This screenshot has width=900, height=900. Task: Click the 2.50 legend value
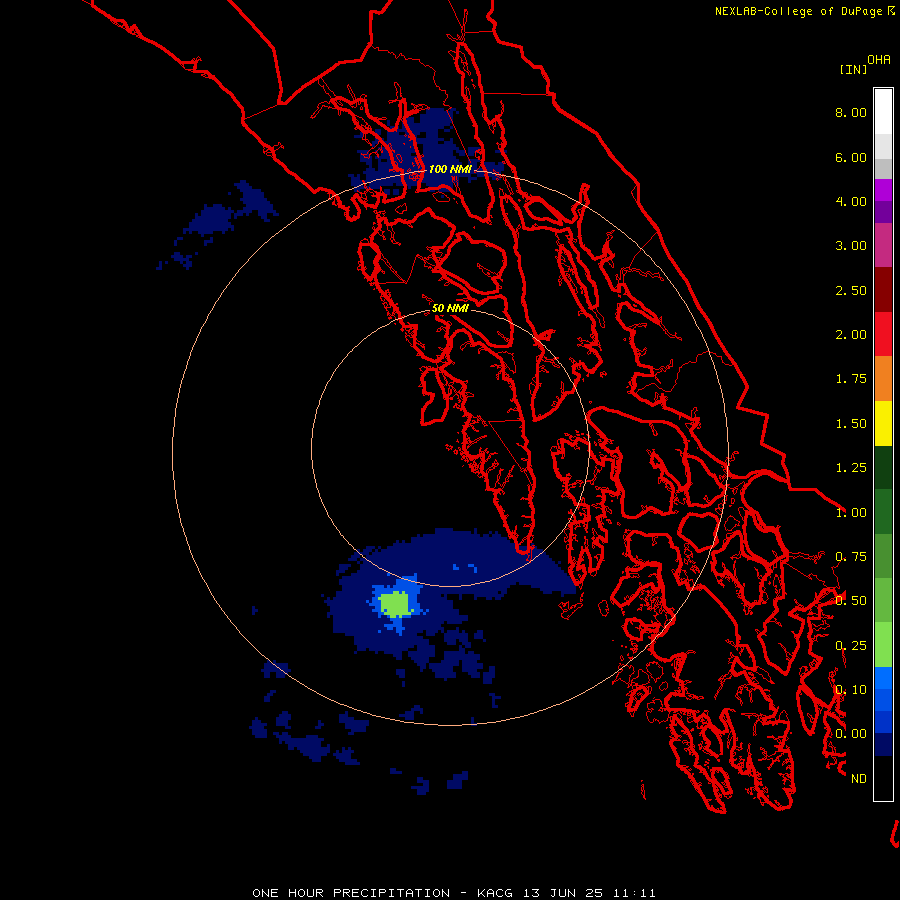click(x=851, y=290)
